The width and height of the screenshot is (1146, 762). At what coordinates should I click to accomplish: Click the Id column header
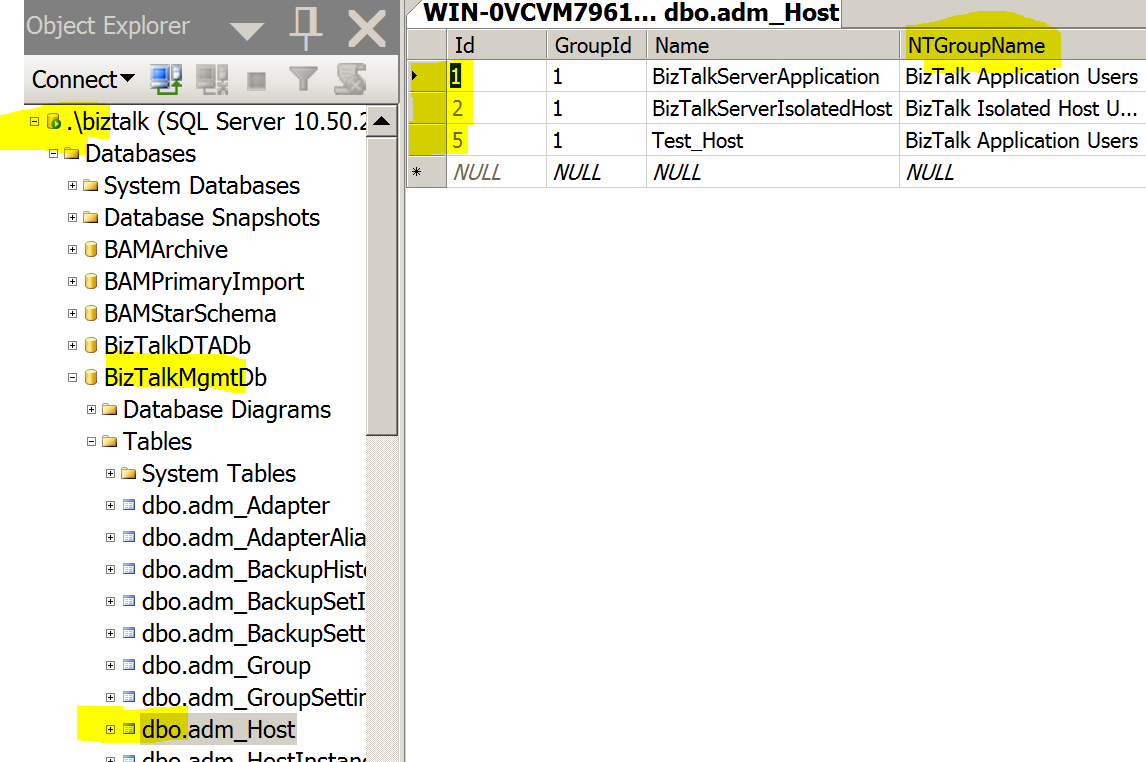click(496, 45)
